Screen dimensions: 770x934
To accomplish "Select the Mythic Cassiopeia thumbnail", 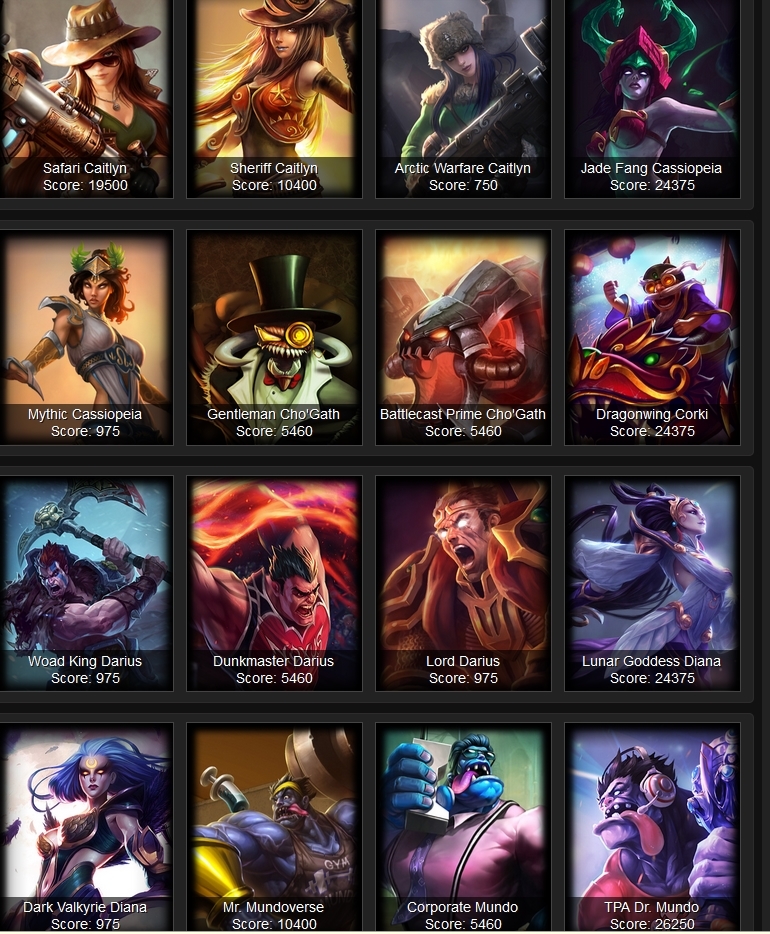I will [85, 337].
